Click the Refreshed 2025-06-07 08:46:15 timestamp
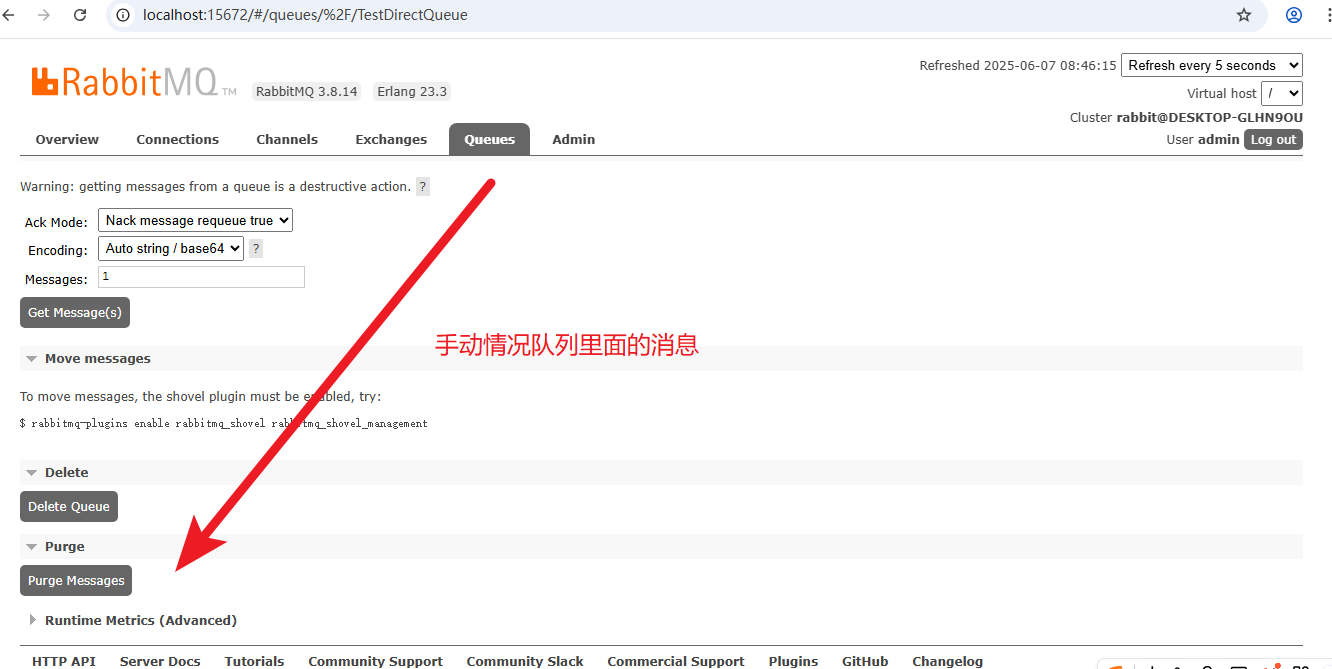Viewport: 1332px width, 669px height. (1017, 65)
